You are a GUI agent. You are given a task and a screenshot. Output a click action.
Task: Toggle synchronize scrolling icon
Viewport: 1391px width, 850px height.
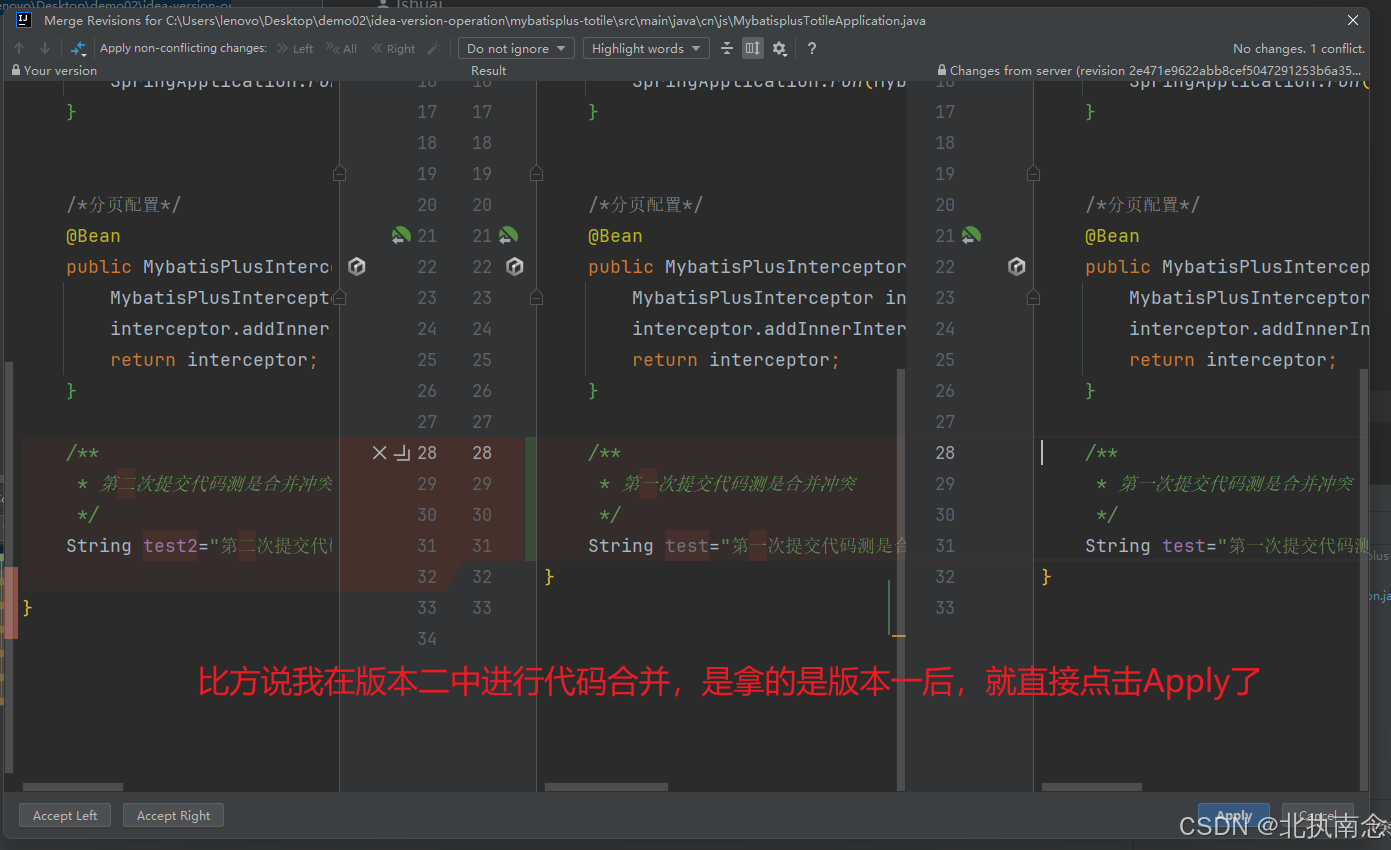coord(753,48)
